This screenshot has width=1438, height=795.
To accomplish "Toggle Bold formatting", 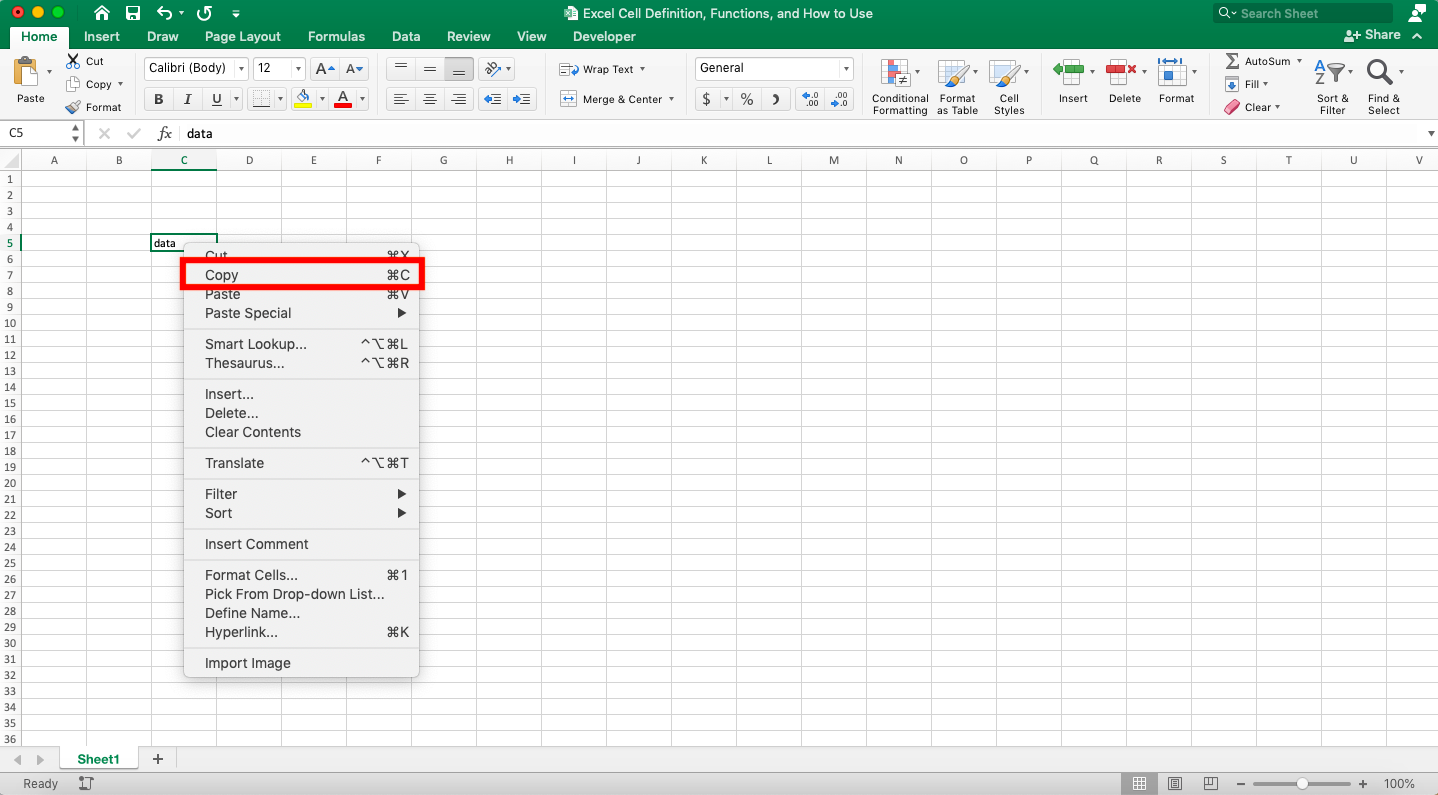I will (x=158, y=99).
